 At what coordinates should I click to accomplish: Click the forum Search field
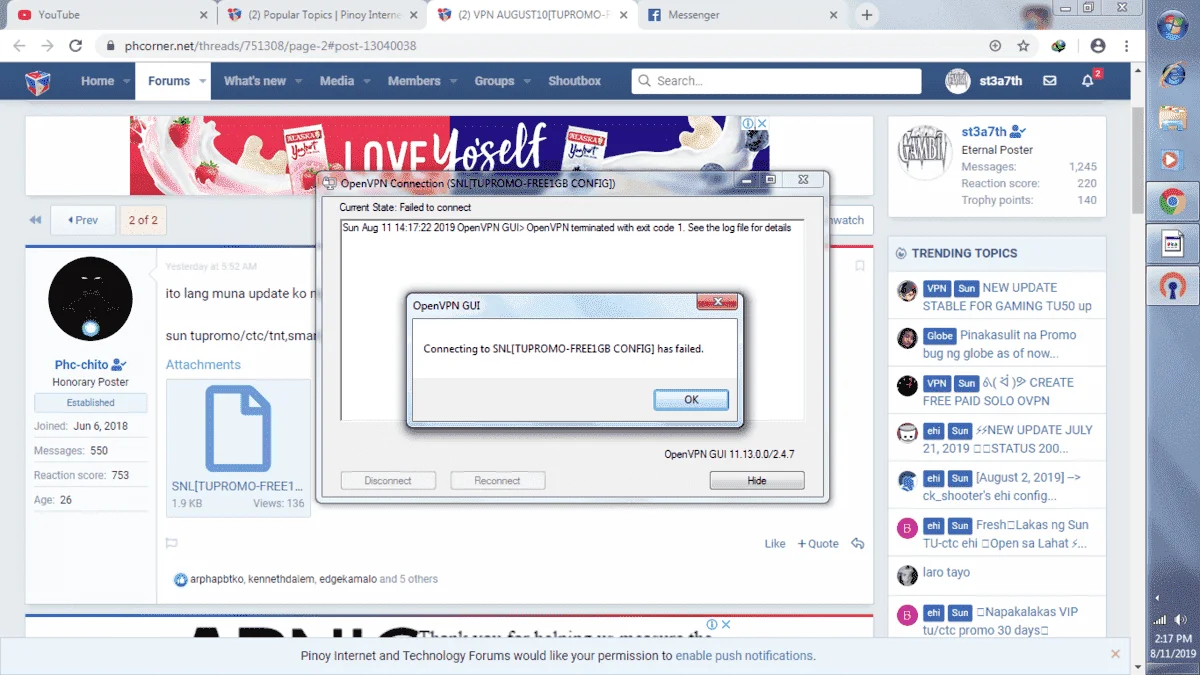click(776, 81)
